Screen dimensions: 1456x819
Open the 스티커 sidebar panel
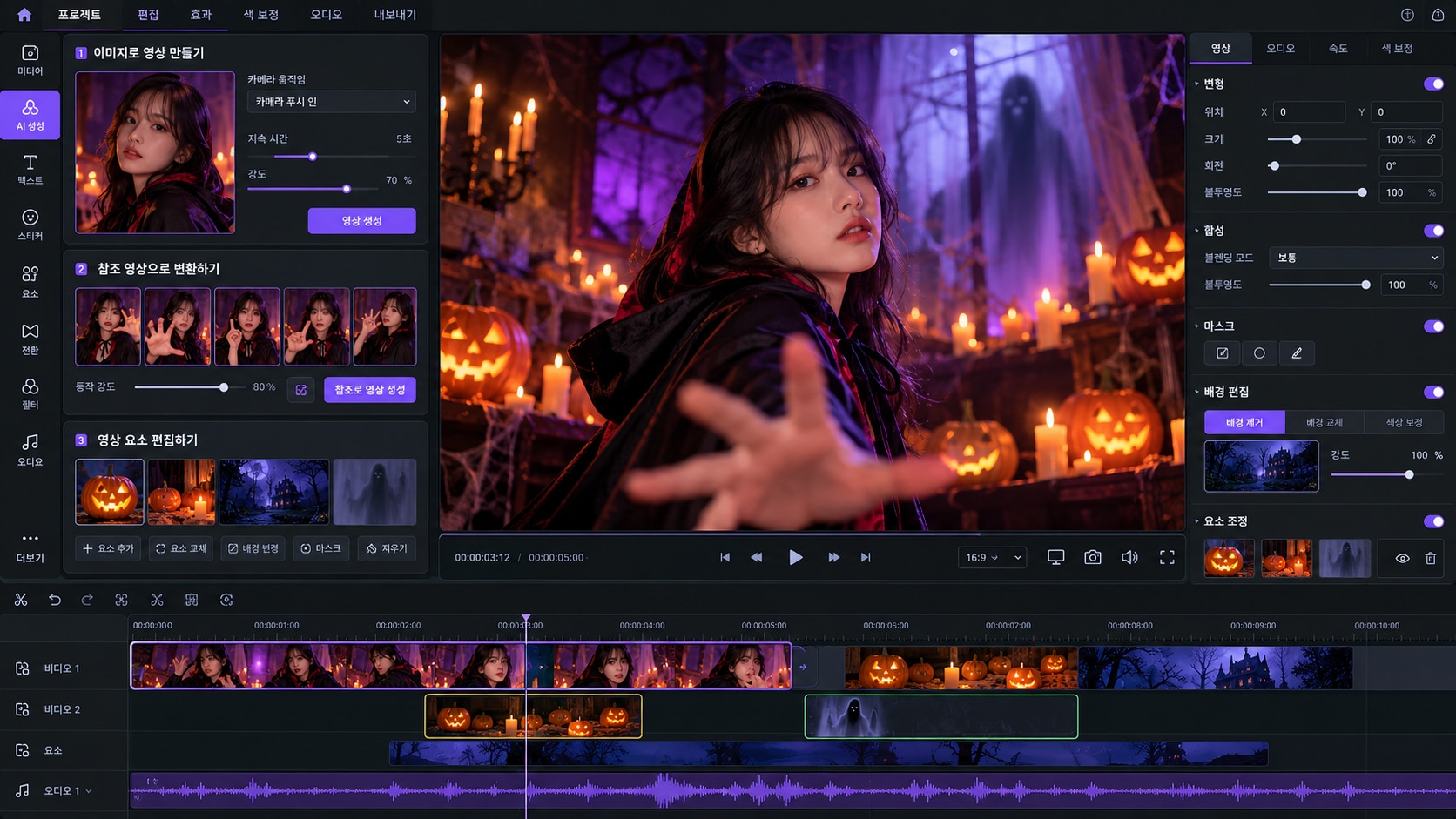[x=30, y=225]
